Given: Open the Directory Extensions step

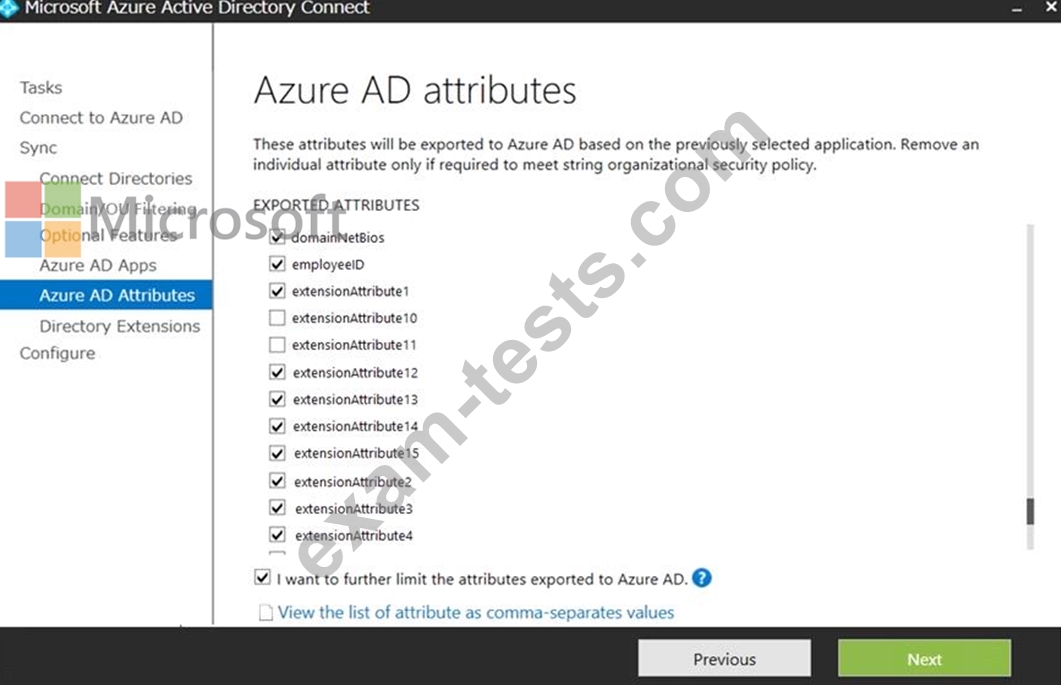Looking at the screenshot, I should (x=120, y=326).
